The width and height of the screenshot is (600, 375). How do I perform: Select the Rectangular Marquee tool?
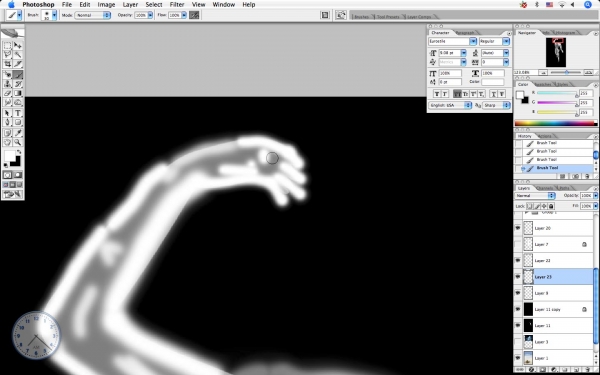coord(7,46)
